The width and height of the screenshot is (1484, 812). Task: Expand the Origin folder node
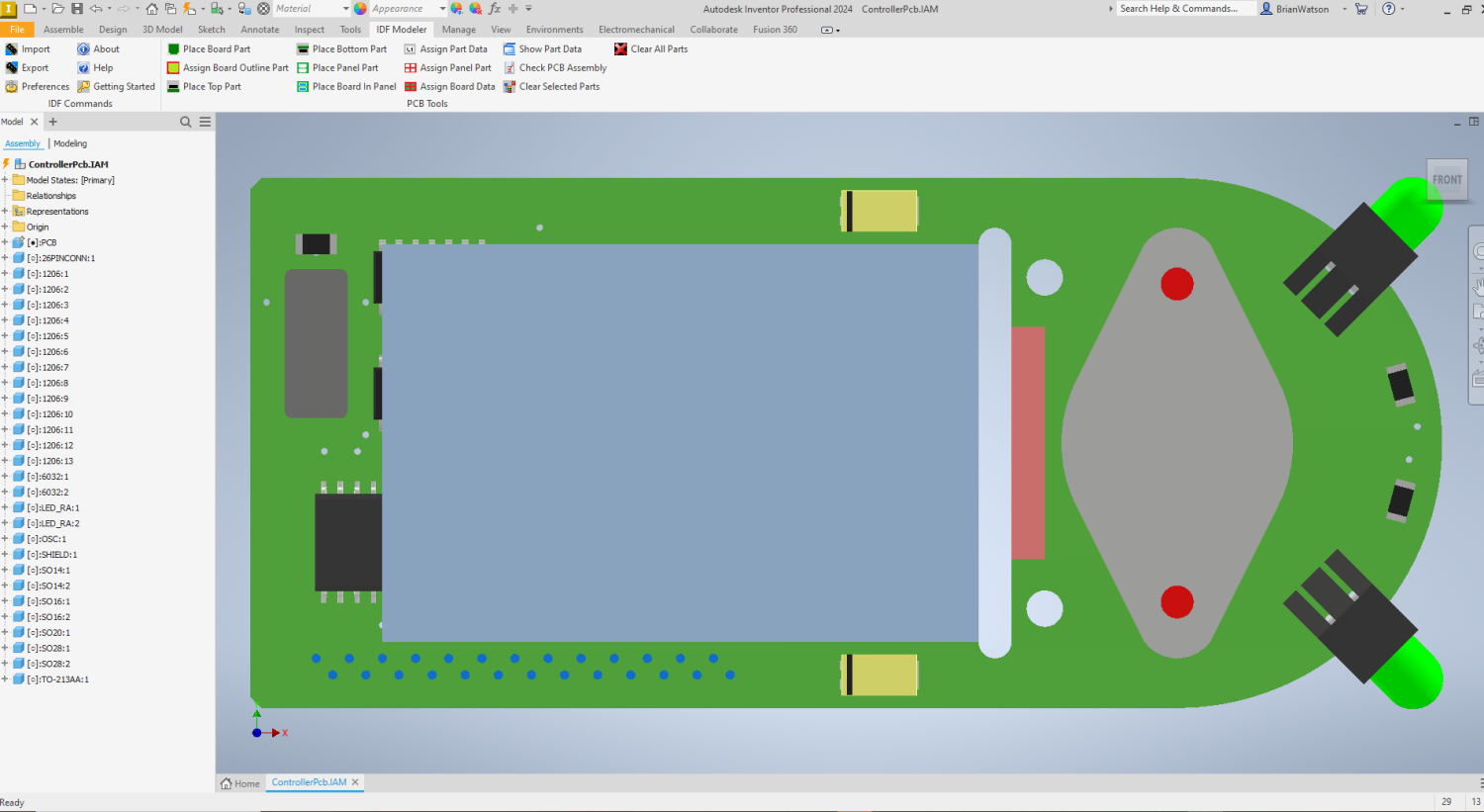pyautogui.click(x=5, y=227)
